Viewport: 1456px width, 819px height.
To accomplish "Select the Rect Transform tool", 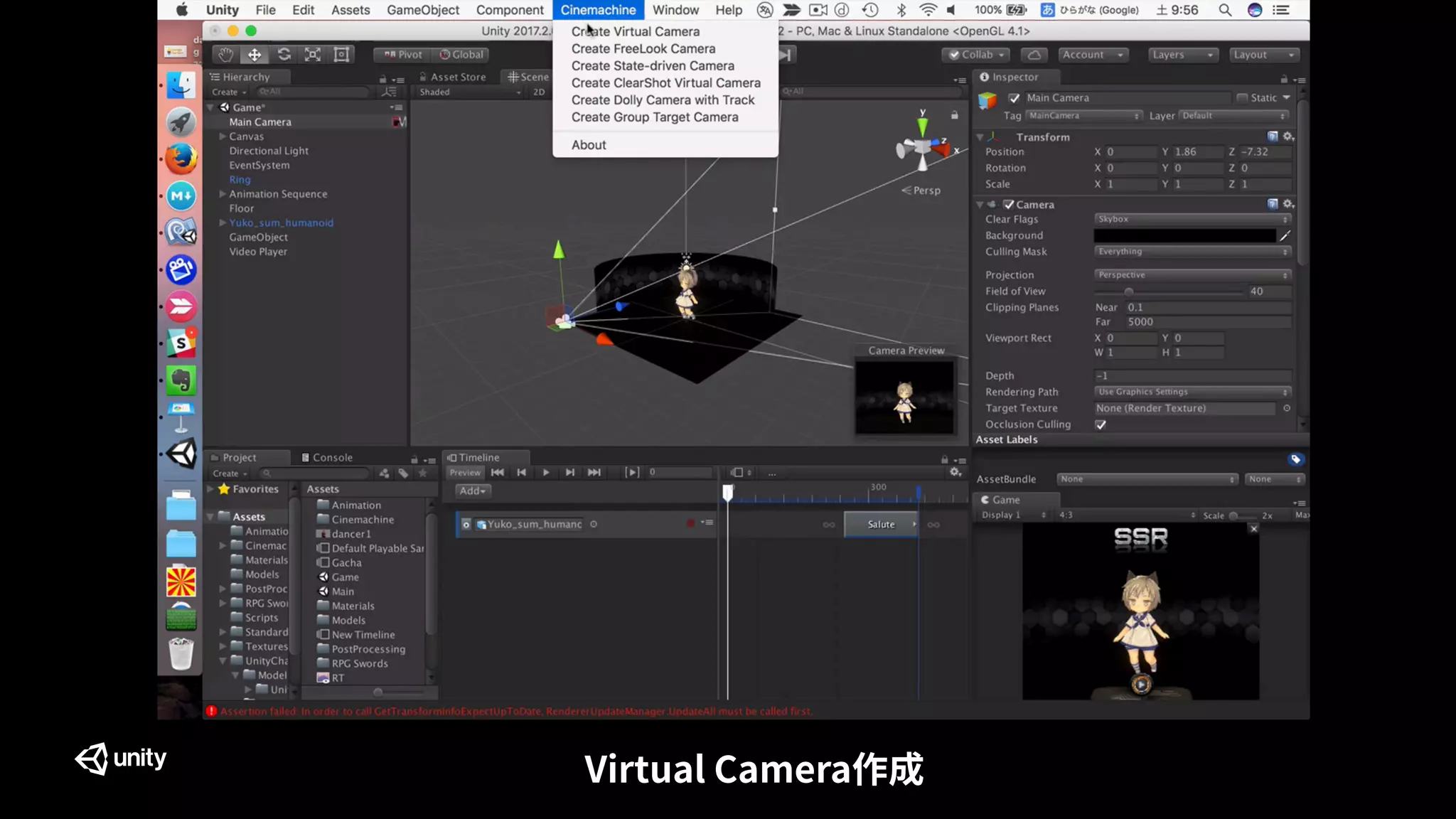I will (x=342, y=55).
